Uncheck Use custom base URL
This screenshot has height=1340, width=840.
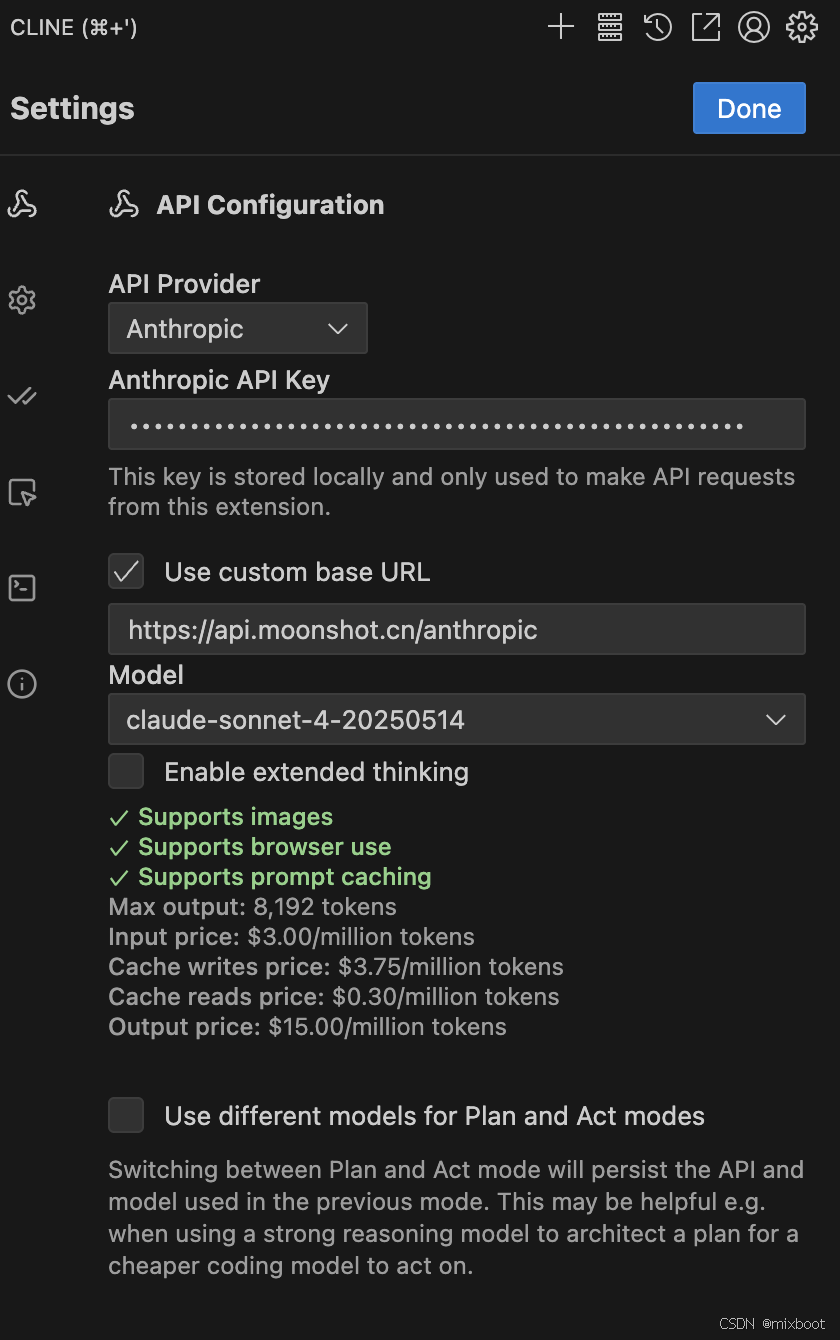click(126, 572)
